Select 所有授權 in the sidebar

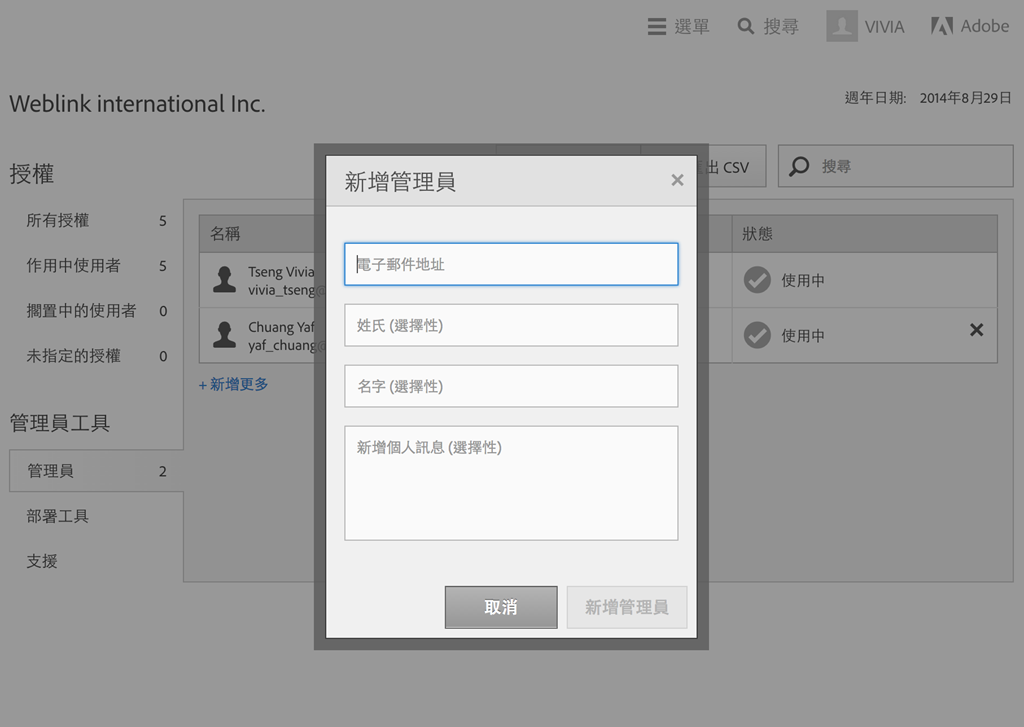[58, 220]
